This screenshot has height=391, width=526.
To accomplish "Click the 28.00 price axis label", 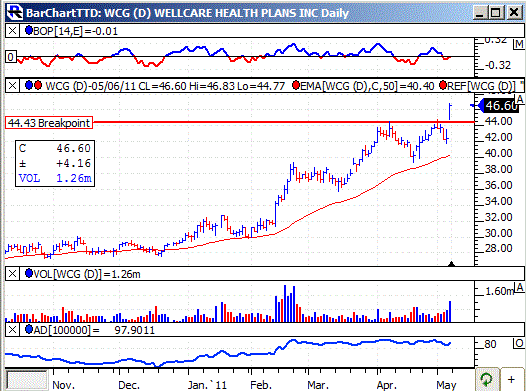I will coord(499,248).
